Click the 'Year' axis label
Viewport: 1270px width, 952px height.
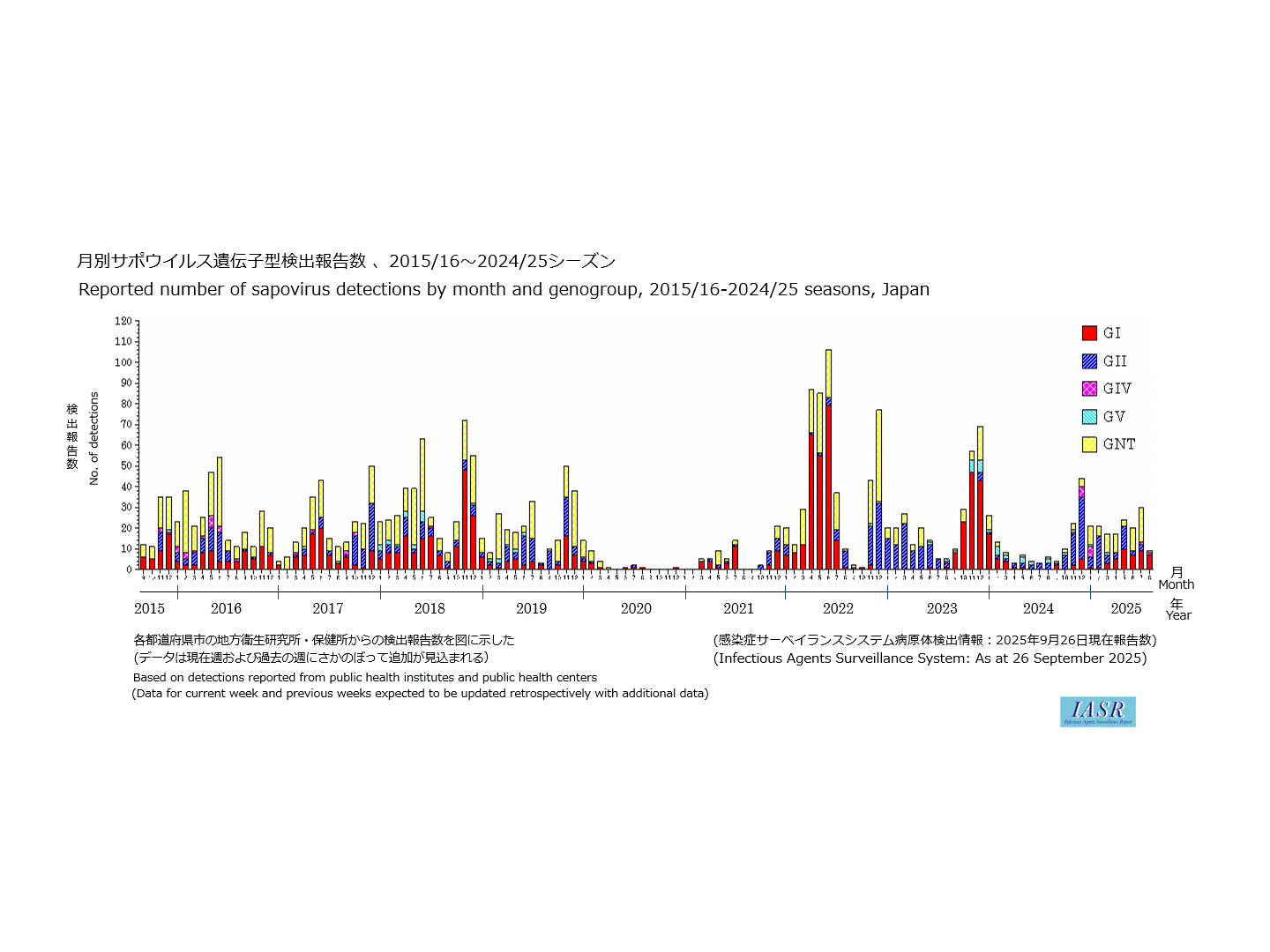(x=1177, y=615)
